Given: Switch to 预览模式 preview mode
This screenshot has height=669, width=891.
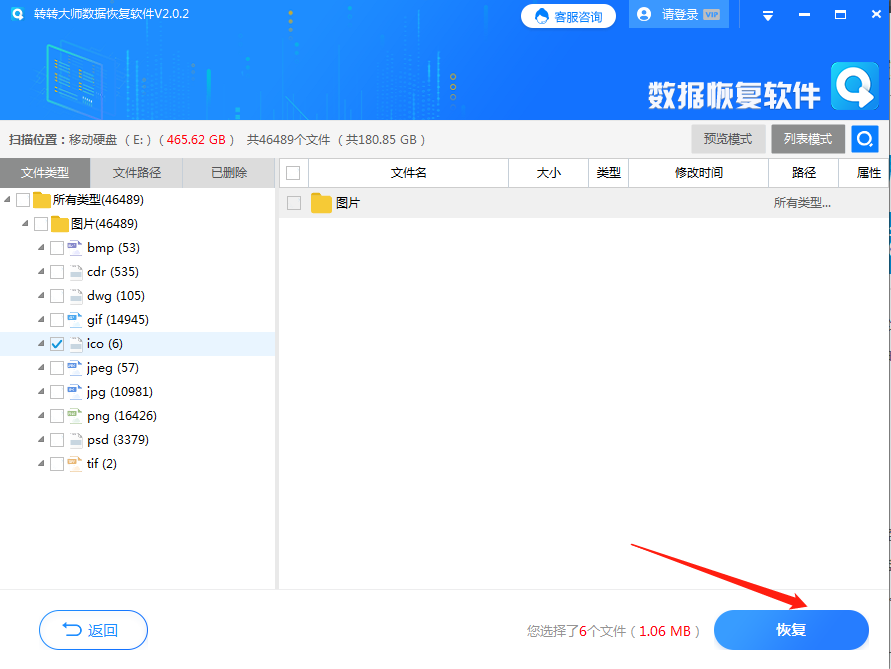Looking at the screenshot, I should [728, 139].
